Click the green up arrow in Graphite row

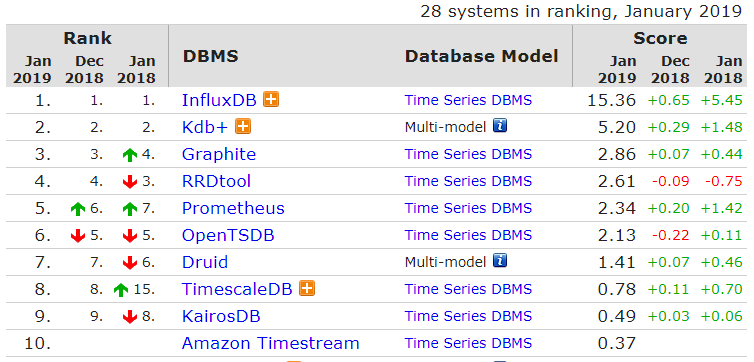130,155
